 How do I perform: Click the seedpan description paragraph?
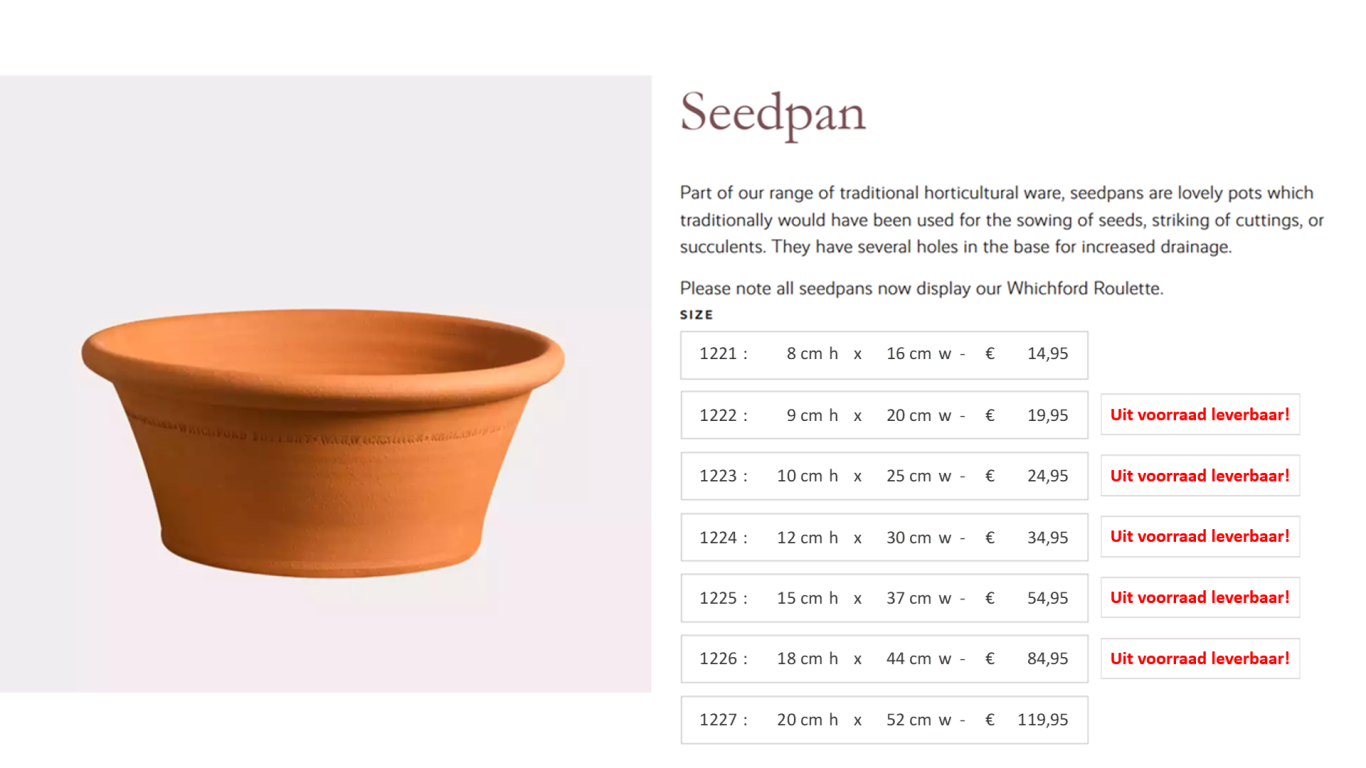(1002, 220)
